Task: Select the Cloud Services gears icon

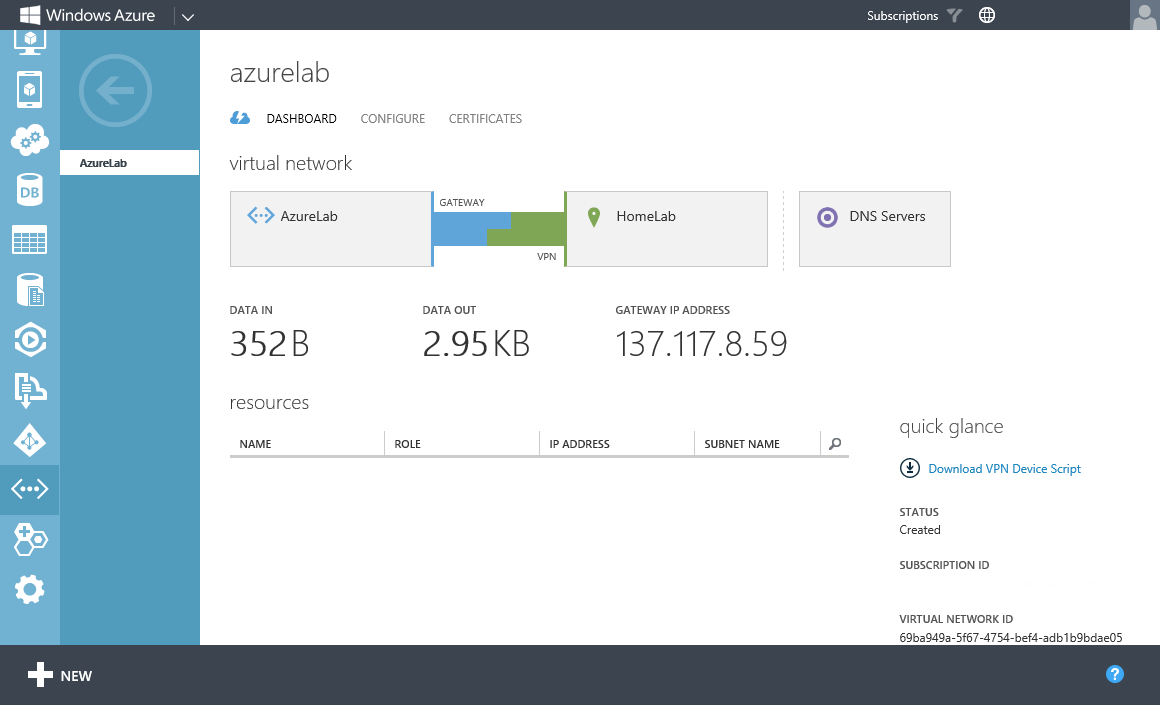Action: pos(29,140)
